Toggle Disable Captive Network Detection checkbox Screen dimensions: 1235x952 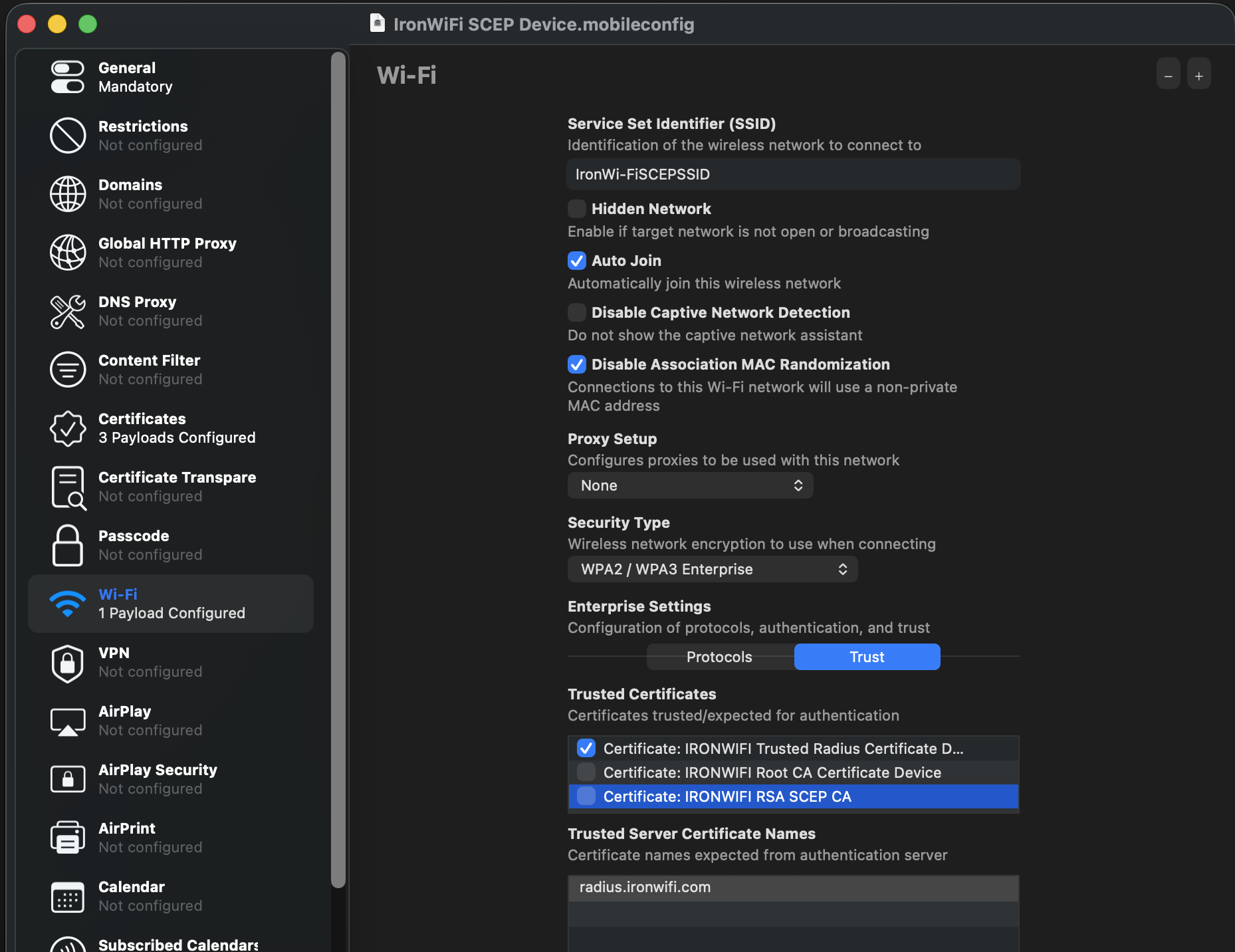(x=577, y=312)
